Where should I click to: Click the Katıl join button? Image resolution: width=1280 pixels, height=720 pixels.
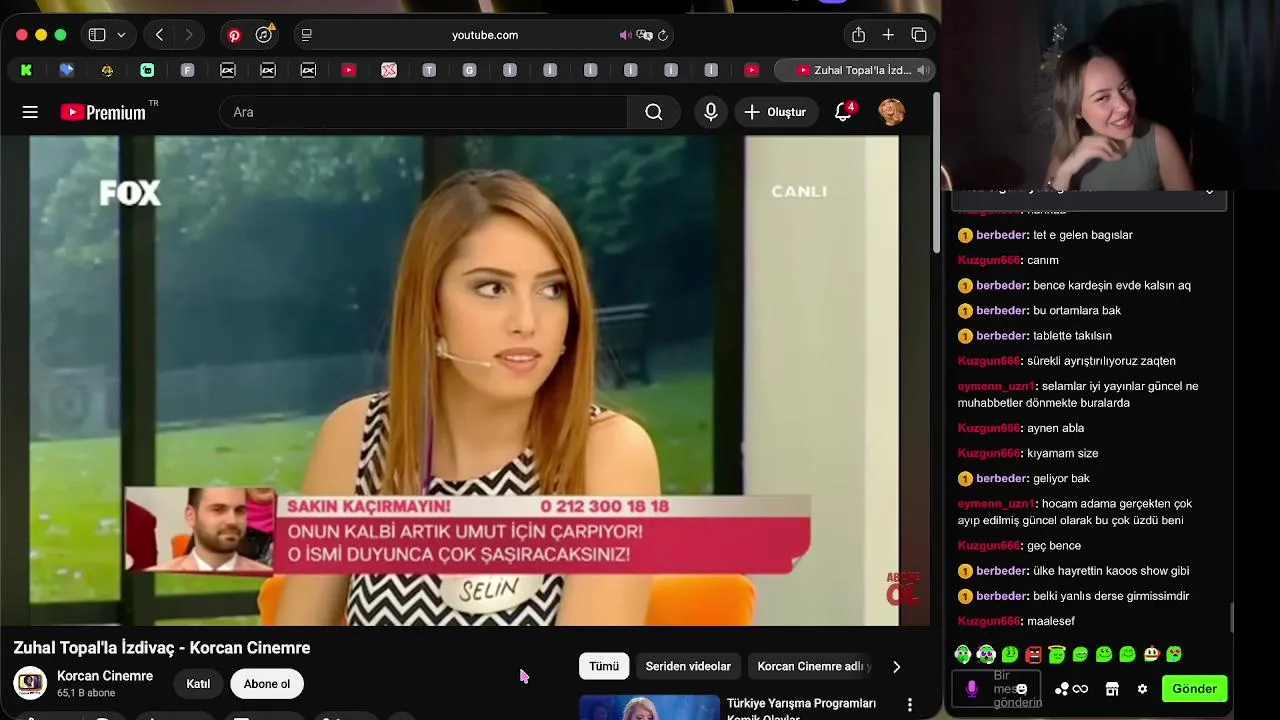point(198,684)
